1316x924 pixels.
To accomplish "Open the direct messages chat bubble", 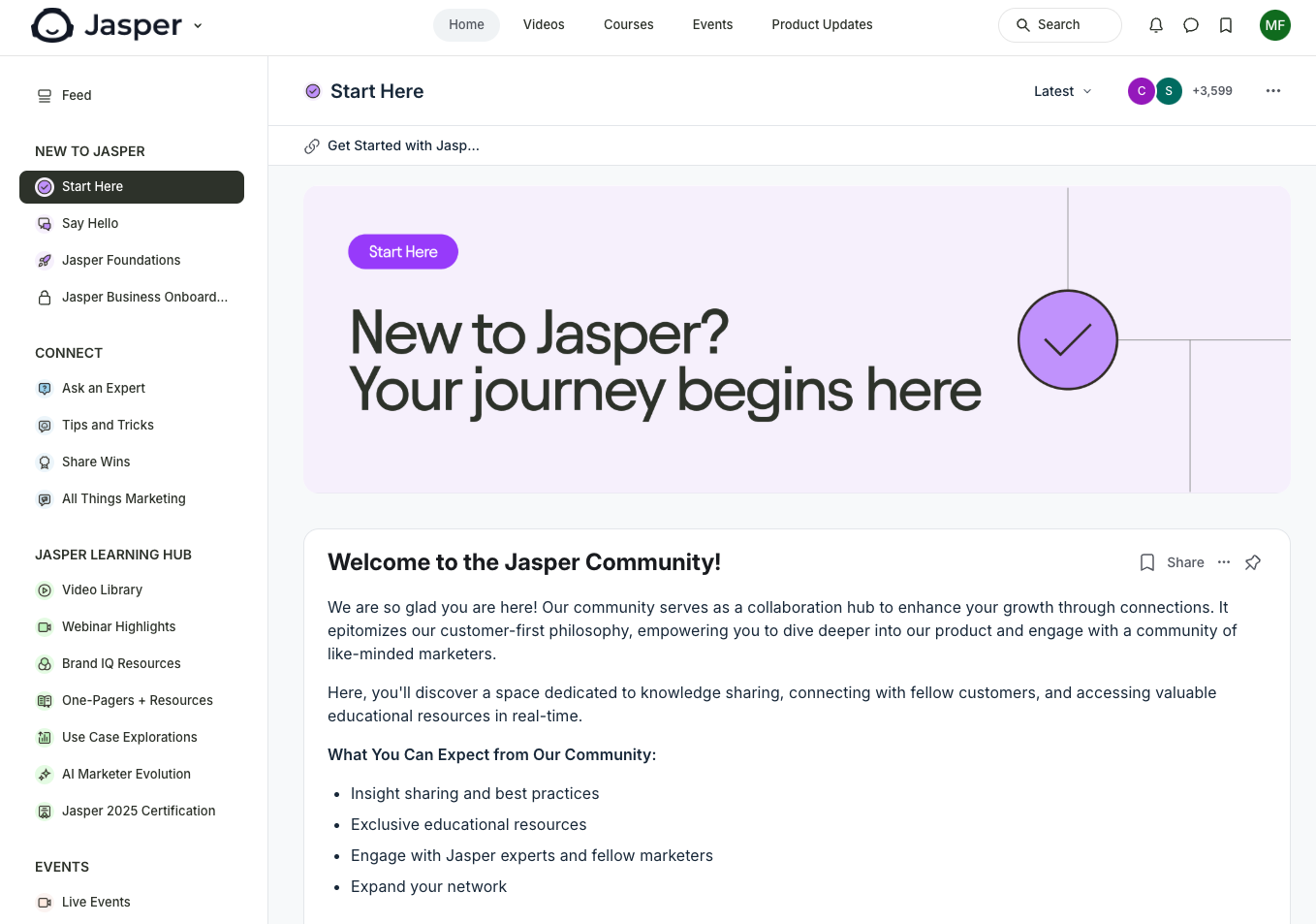I will [1191, 25].
